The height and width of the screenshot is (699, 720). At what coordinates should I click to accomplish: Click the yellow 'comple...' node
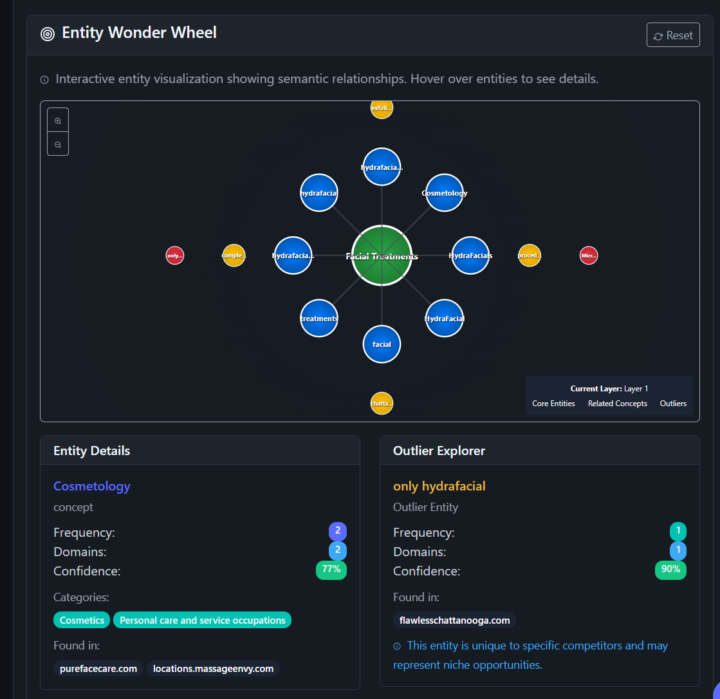[x=233, y=256]
